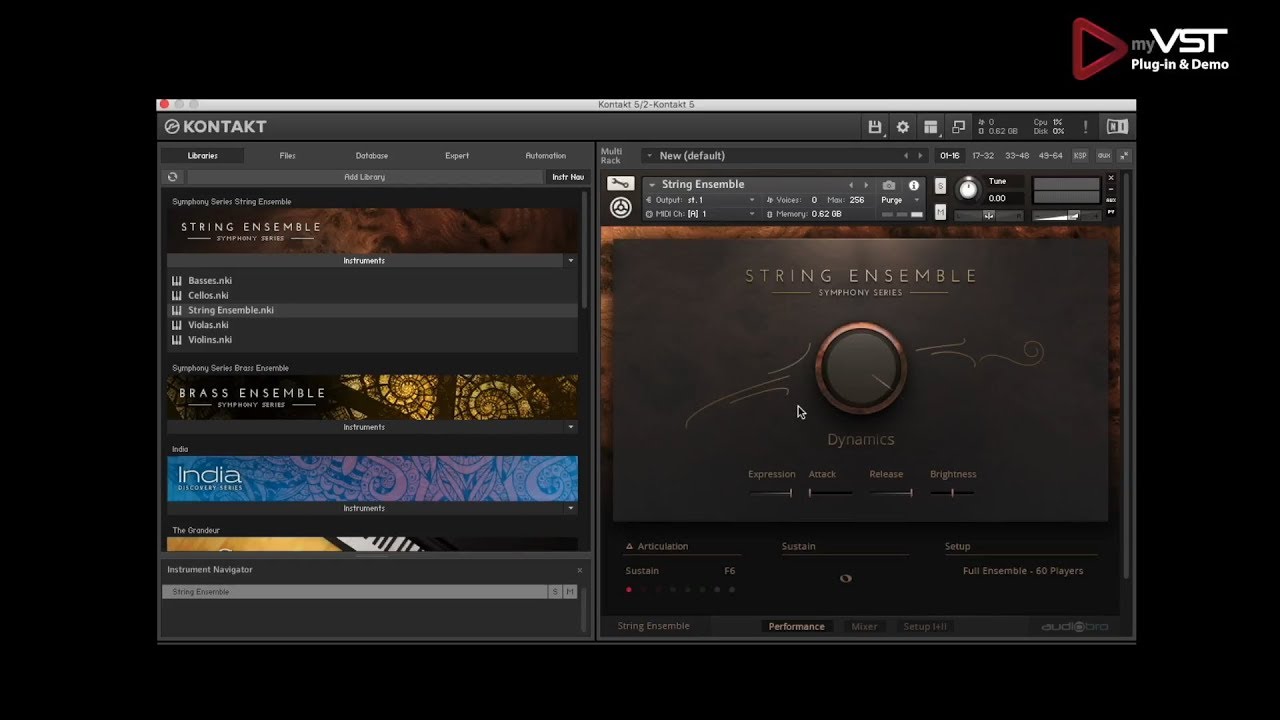The width and height of the screenshot is (1280, 720).
Task: Switch to Libraries tab
Action: pos(202,156)
